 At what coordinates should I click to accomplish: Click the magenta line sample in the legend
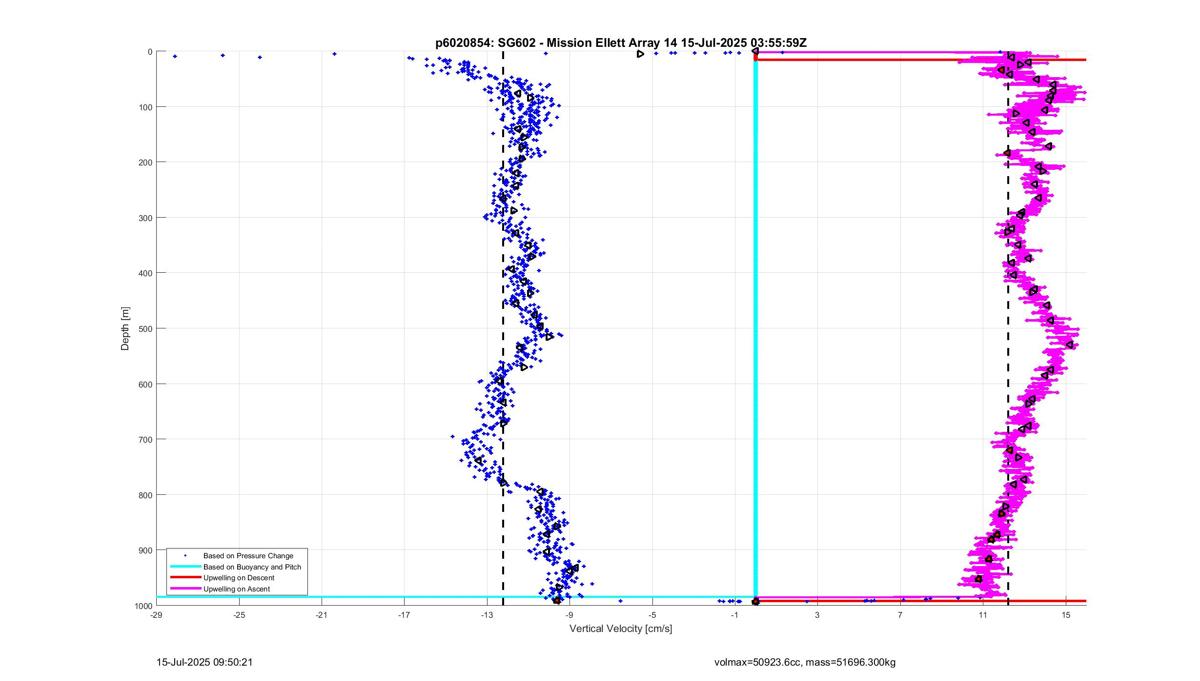184,589
